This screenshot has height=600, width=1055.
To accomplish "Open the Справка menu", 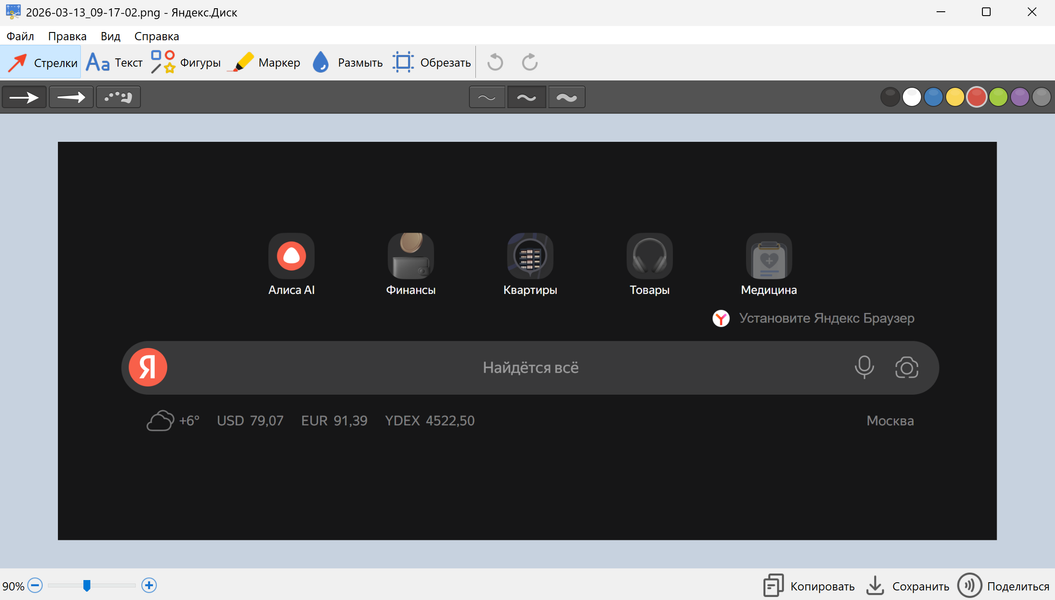I will (157, 36).
